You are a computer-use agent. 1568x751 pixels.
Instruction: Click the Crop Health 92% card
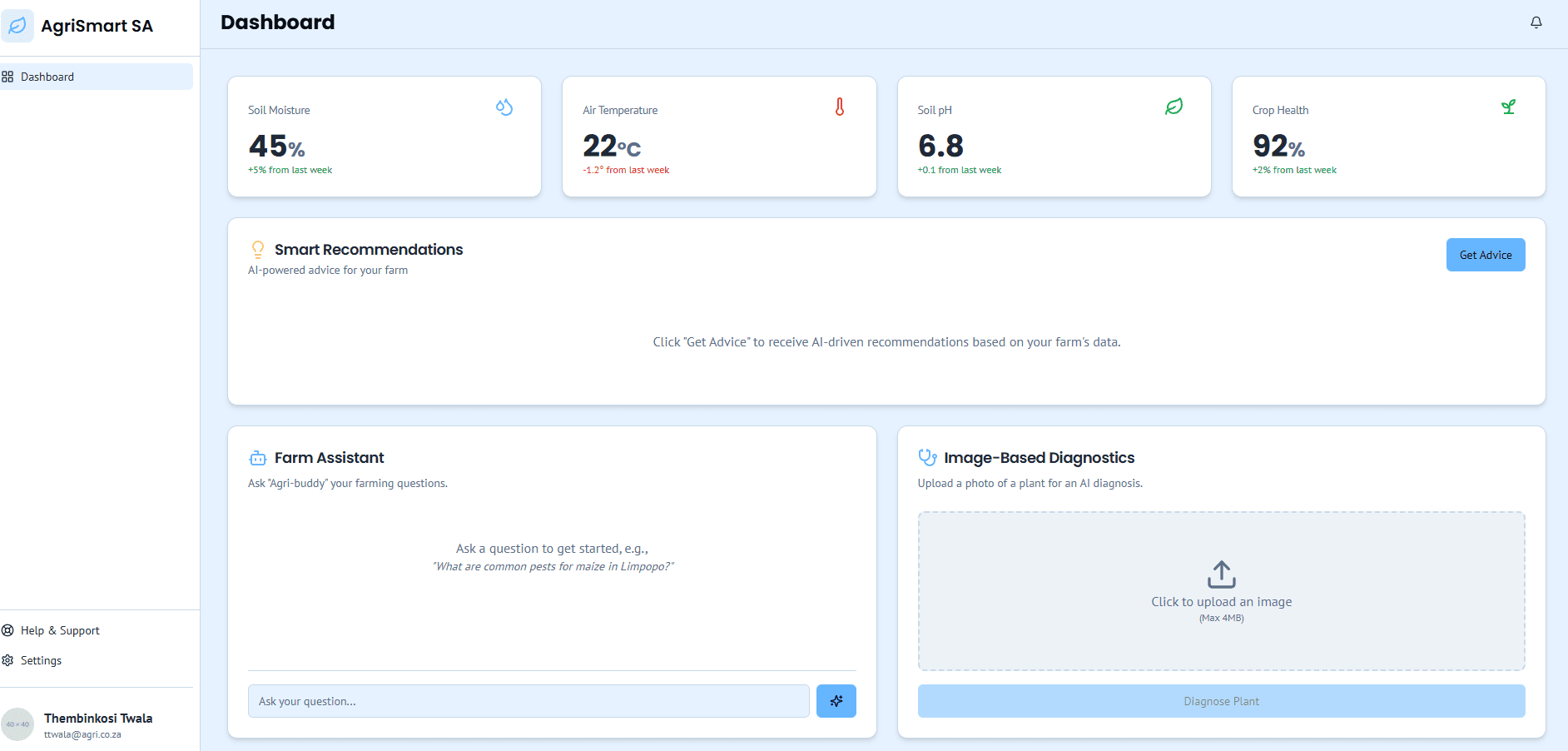click(x=1388, y=137)
